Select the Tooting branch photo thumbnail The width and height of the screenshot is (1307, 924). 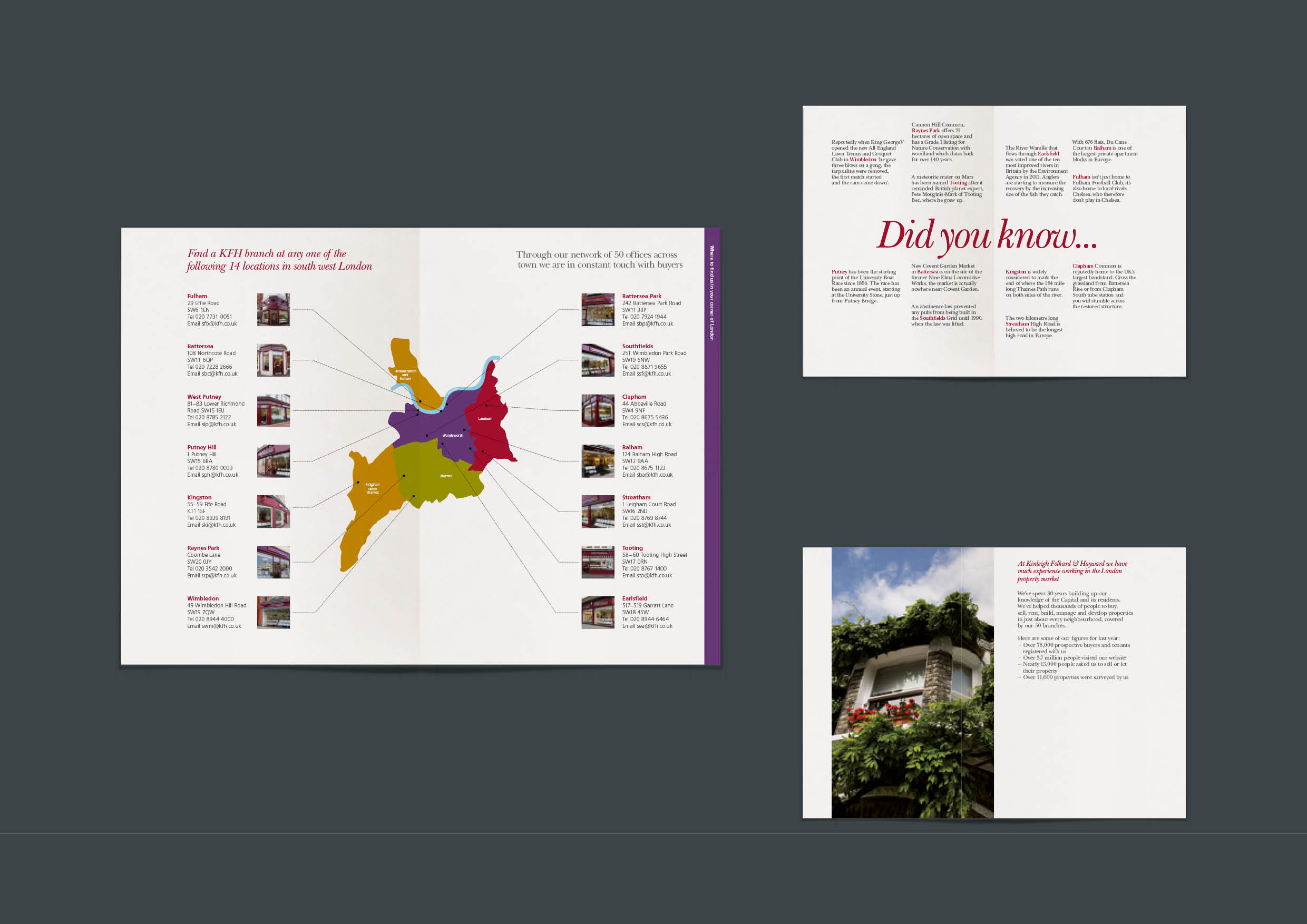pos(598,562)
